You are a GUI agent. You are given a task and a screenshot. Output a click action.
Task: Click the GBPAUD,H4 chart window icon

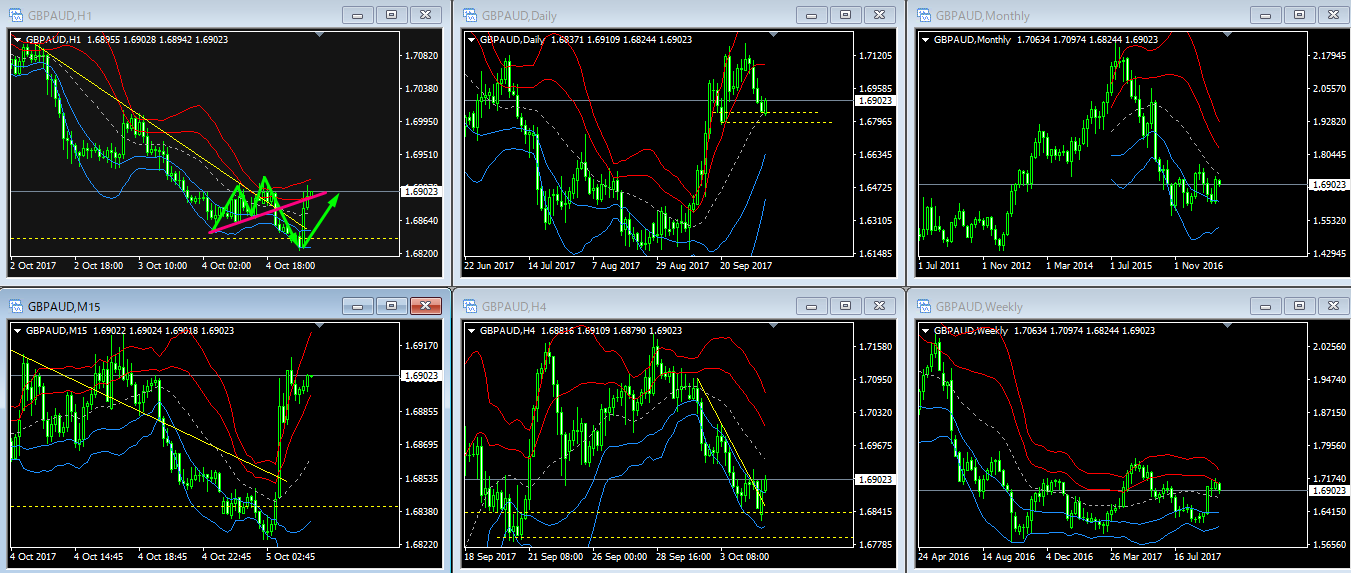tap(468, 306)
